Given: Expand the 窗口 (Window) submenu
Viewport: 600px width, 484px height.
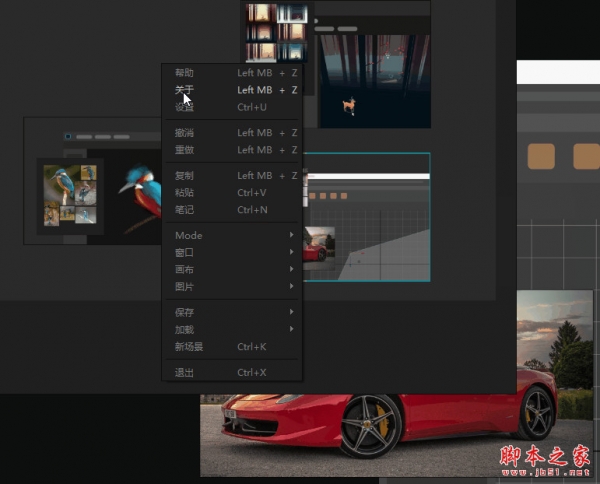Looking at the screenshot, I should click(x=185, y=253).
